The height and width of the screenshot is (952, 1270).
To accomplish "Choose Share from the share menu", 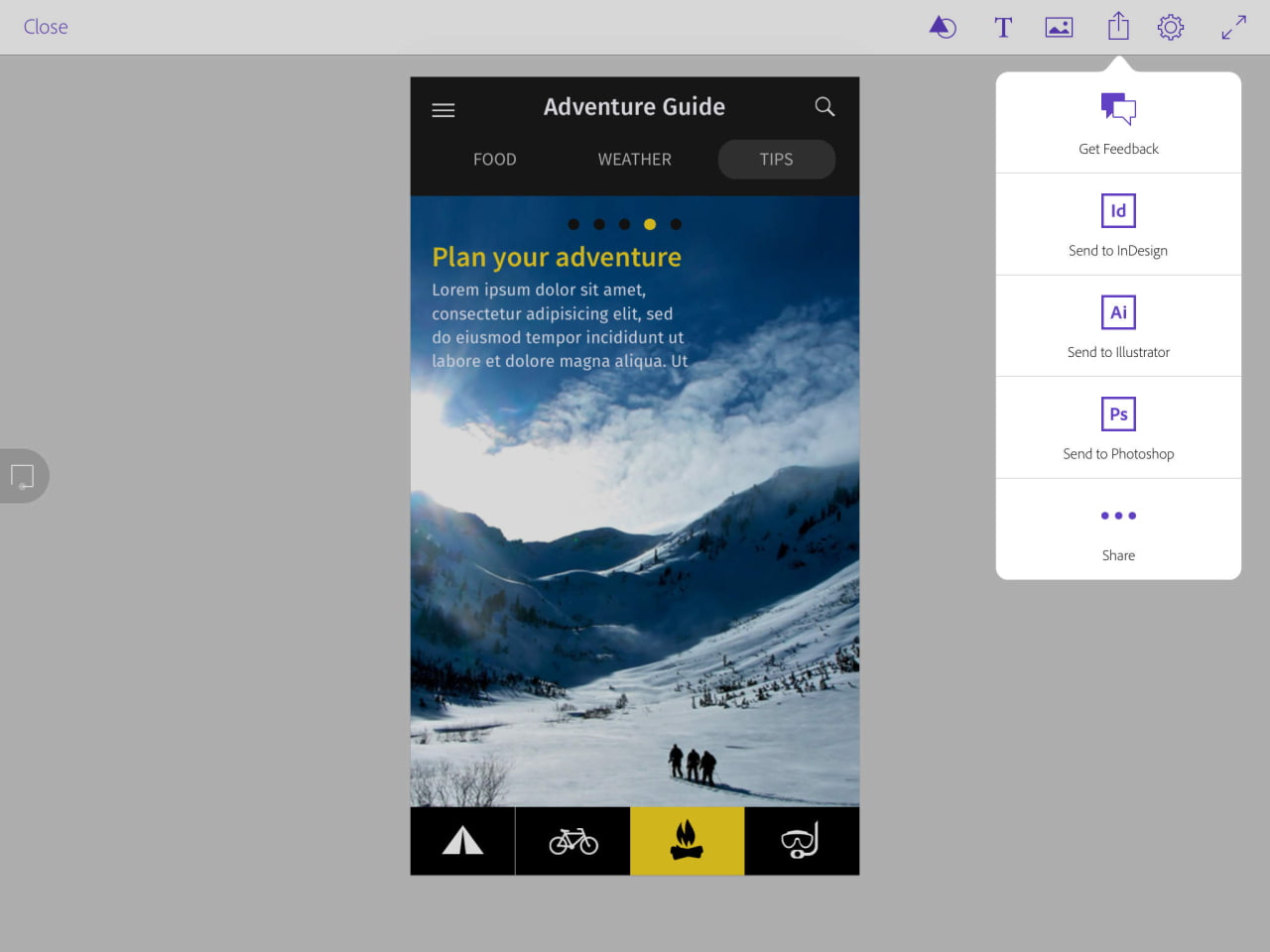I will coord(1118,529).
